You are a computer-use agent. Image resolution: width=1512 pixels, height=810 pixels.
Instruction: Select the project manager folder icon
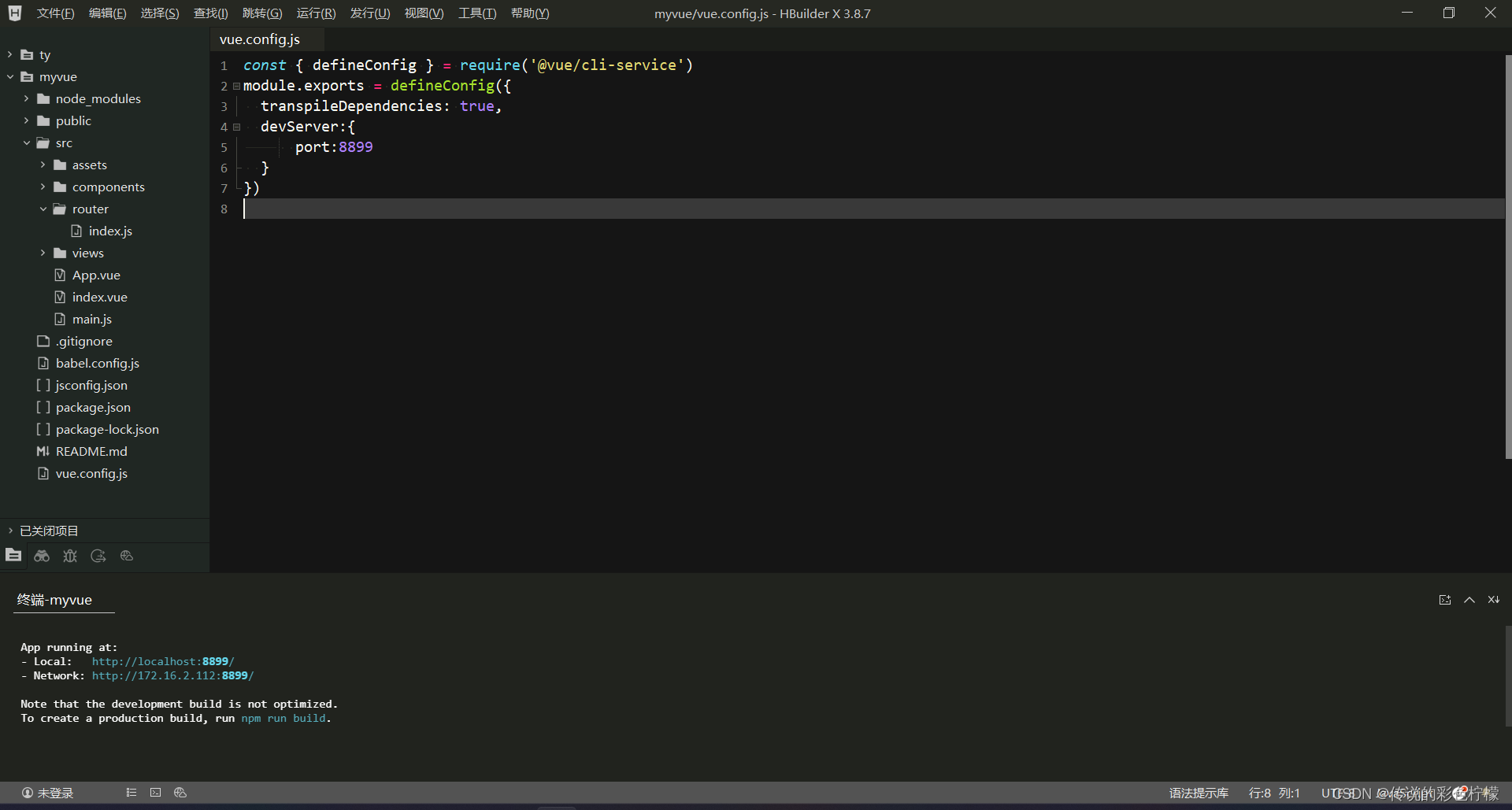(13, 556)
